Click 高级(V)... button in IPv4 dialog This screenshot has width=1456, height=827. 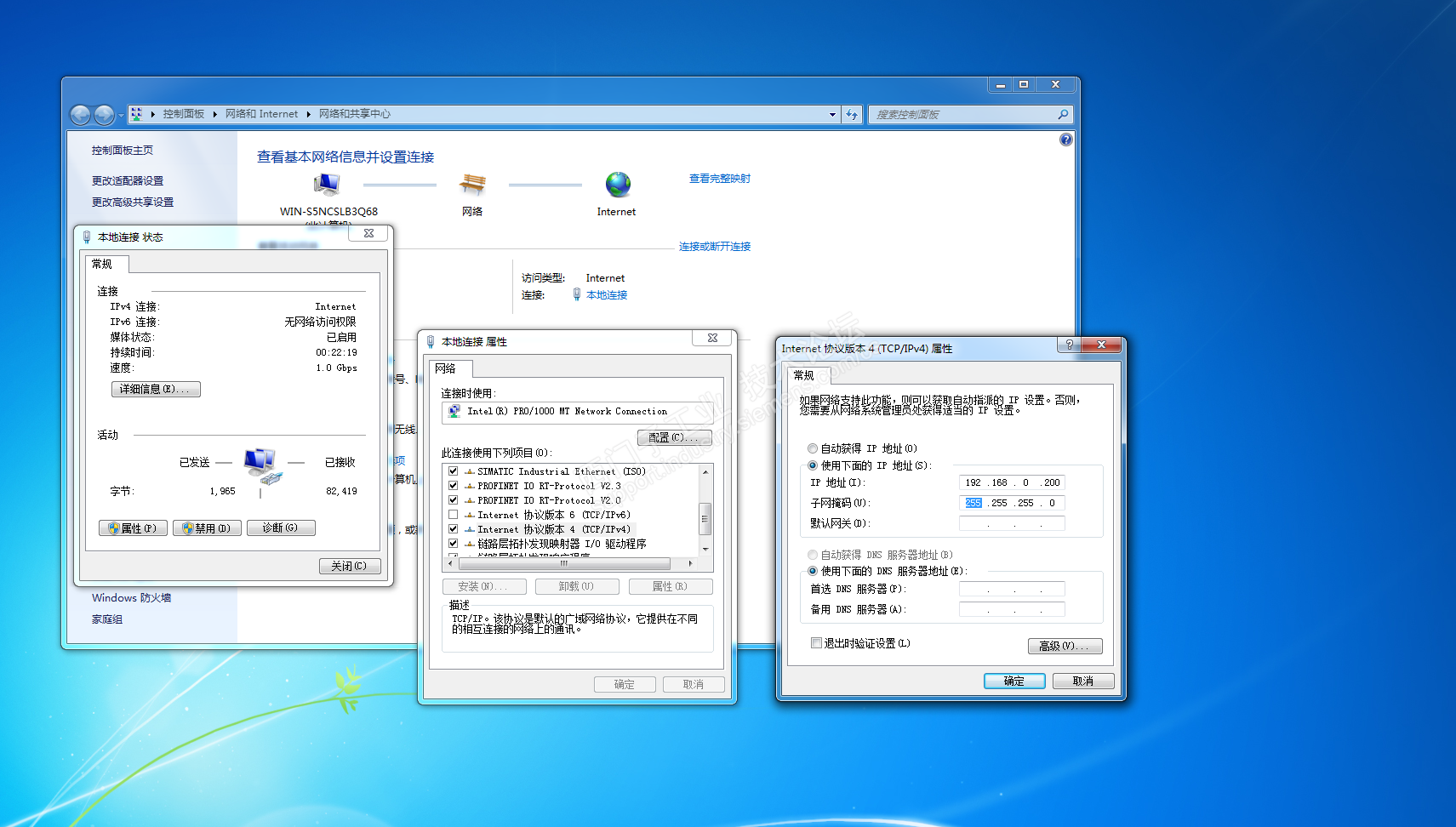coord(1065,646)
